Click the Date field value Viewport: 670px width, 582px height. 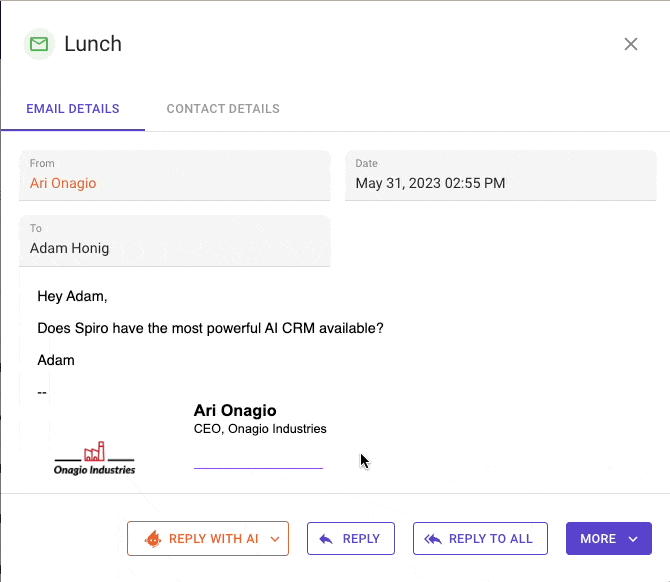pyautogui.click(x=430, y=183)
